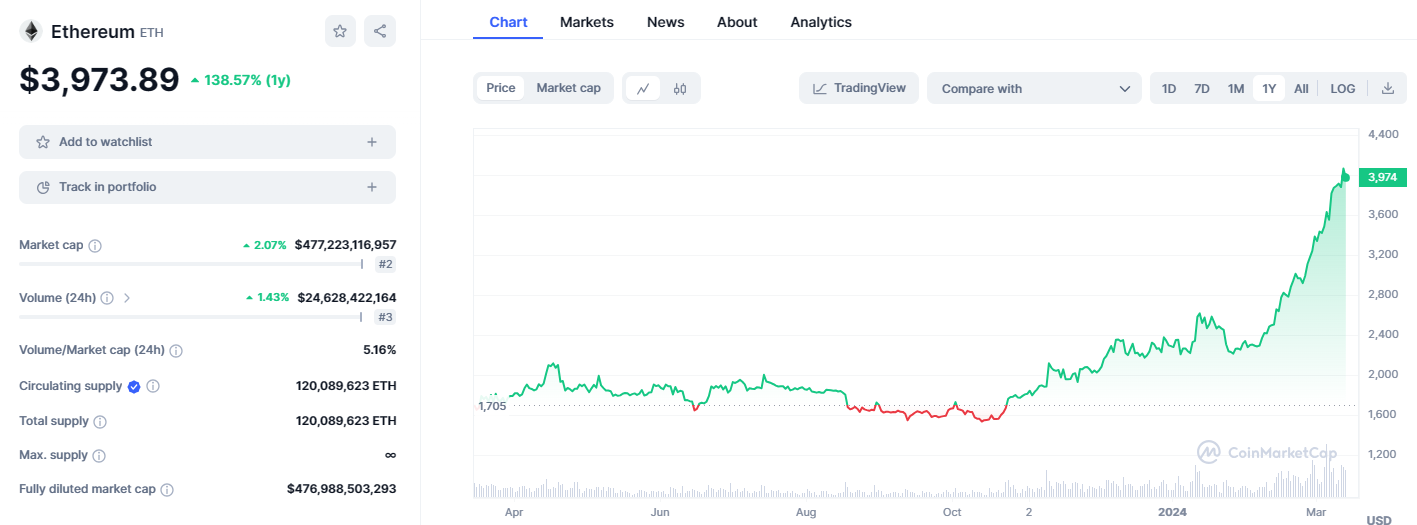Open TradingView chart button
The image size is (1417, 525).
tap(859, 88)
